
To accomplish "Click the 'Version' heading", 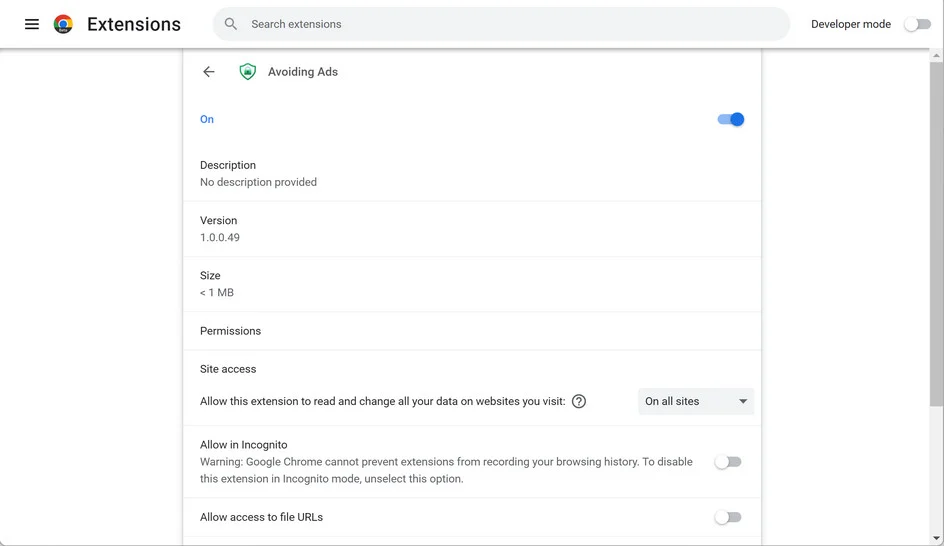I will [x=219, y=220].
